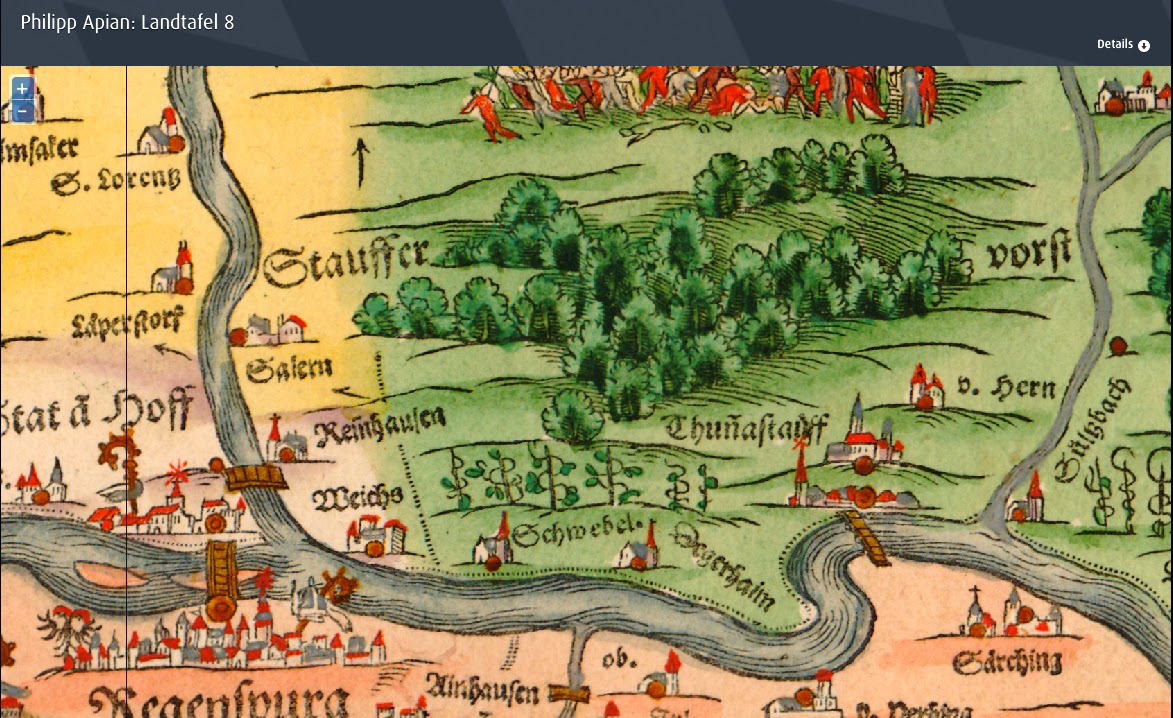Expand the Details panel
This screenshot has width=1173, height=718.
click(x=1123, y=45)
